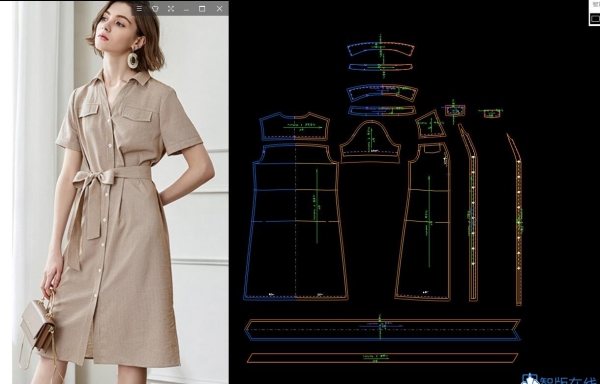Select the large back body pattern piece
Viewport: 600px width, 384px height.
(295, 222)
